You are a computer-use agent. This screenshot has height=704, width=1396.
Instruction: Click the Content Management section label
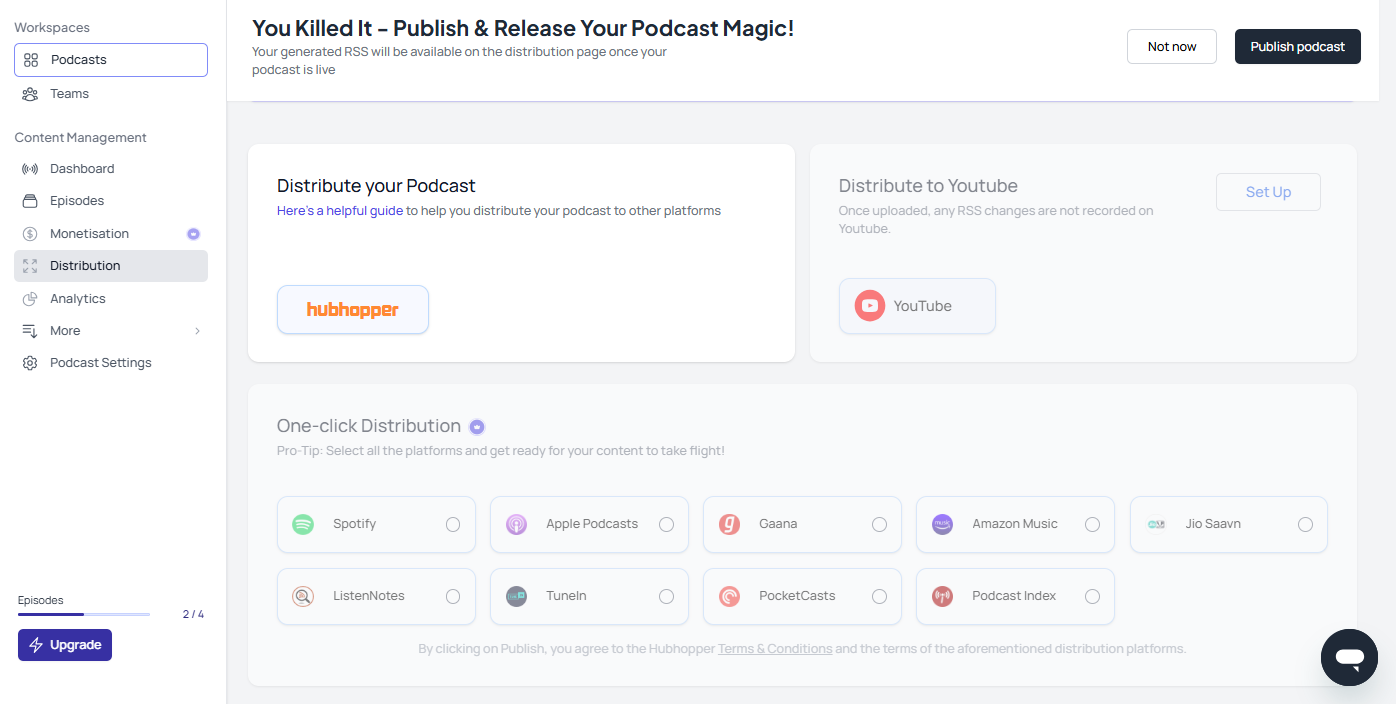click(80, 138)
